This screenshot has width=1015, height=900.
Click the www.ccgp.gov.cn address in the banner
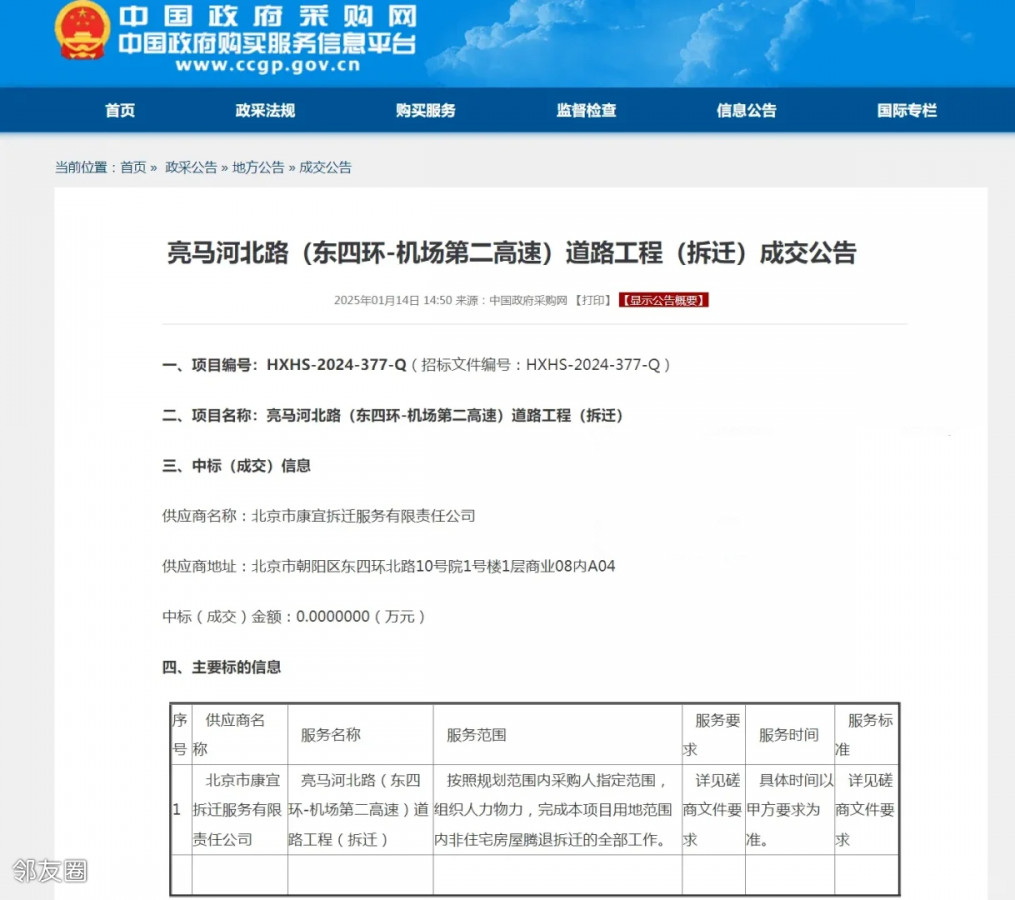pyautogui.click(x=267, y=66)
